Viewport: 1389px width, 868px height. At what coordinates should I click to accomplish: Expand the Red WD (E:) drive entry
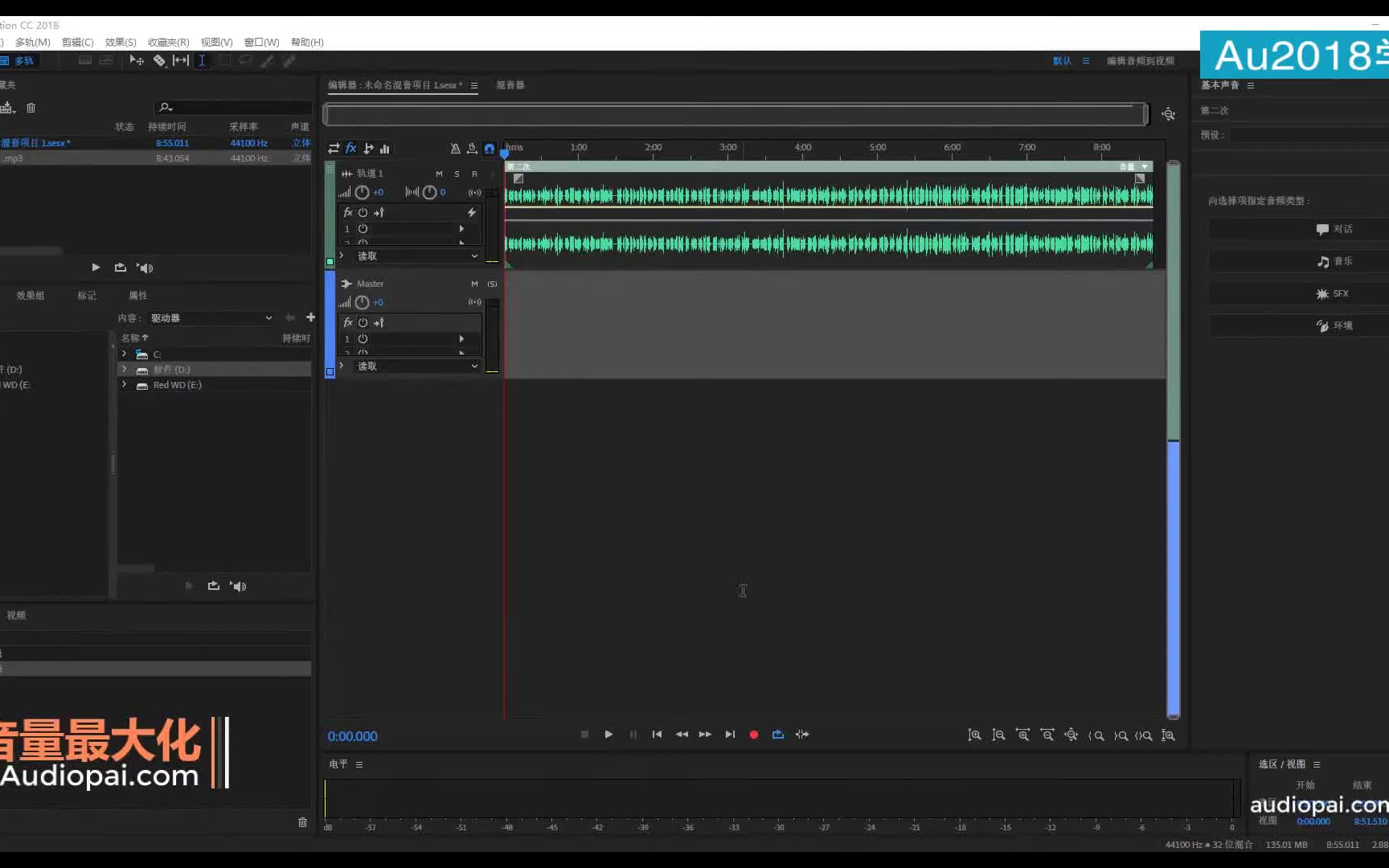tap(124, 384)
